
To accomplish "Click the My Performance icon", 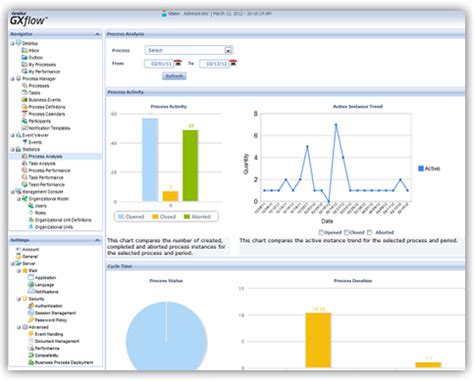I will coord(24,71).
